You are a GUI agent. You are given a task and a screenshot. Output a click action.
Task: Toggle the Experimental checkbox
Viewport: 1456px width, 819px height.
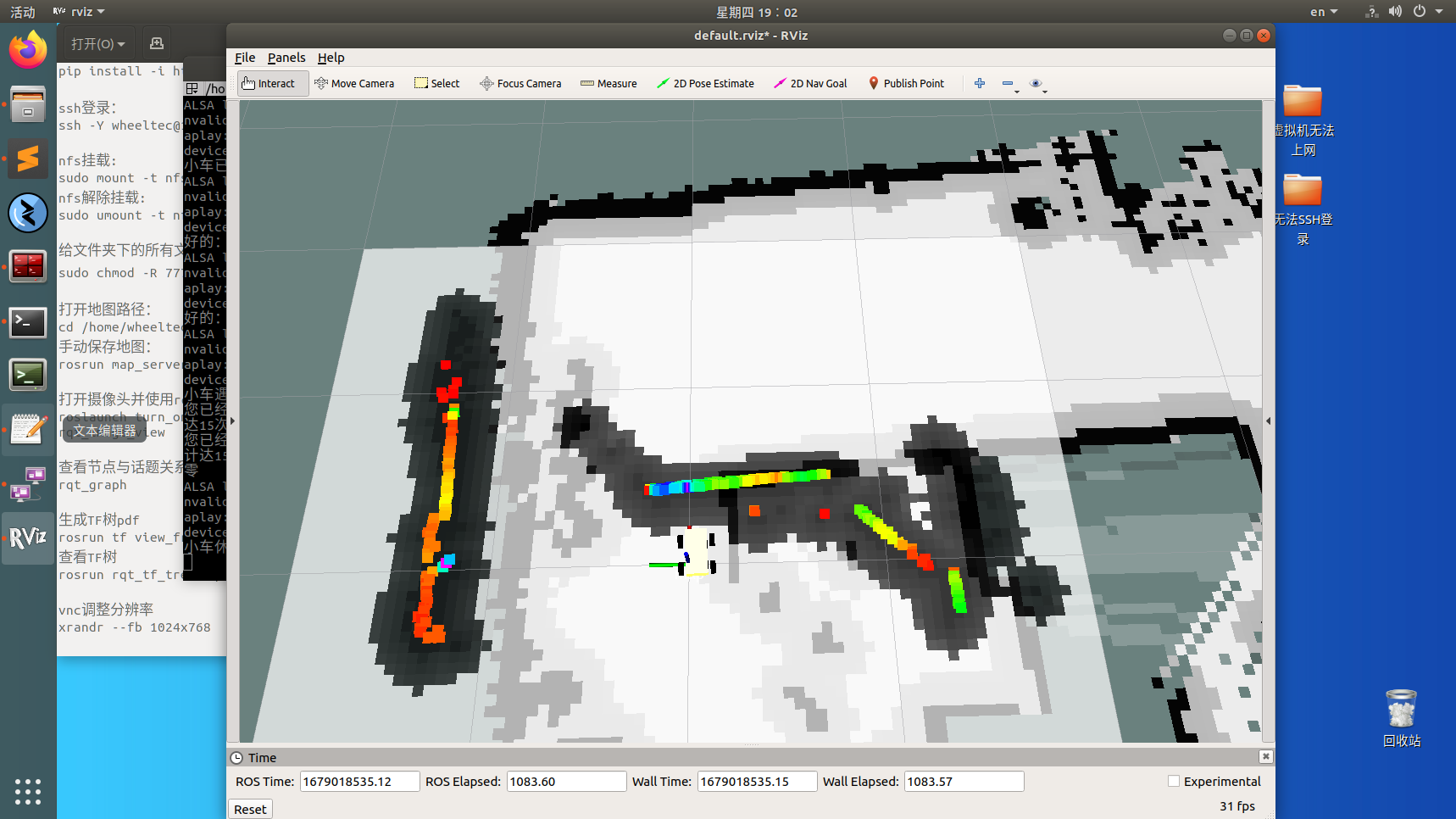point(1174,781)
